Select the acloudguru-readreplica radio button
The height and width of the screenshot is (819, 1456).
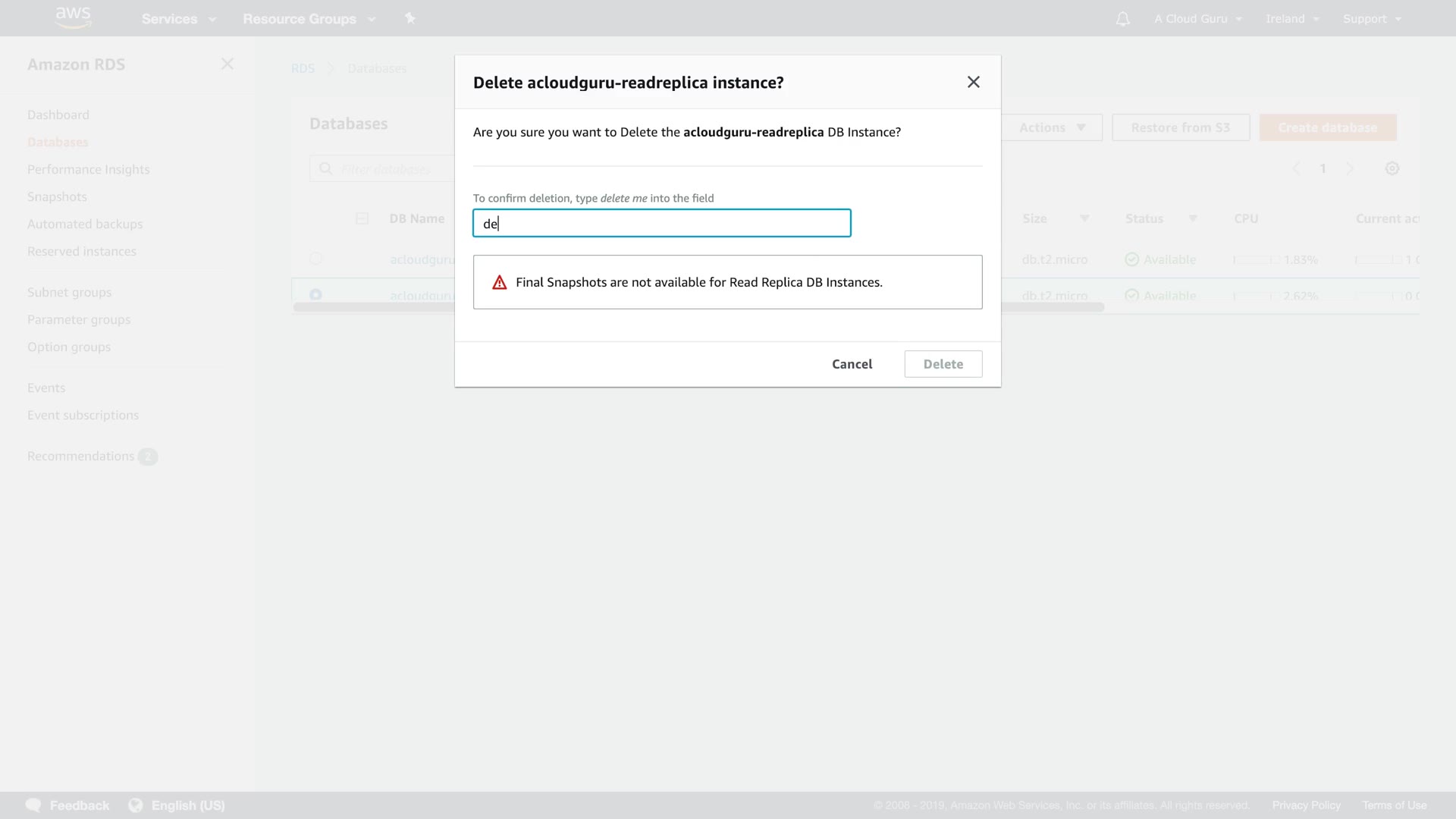(315, 294)
